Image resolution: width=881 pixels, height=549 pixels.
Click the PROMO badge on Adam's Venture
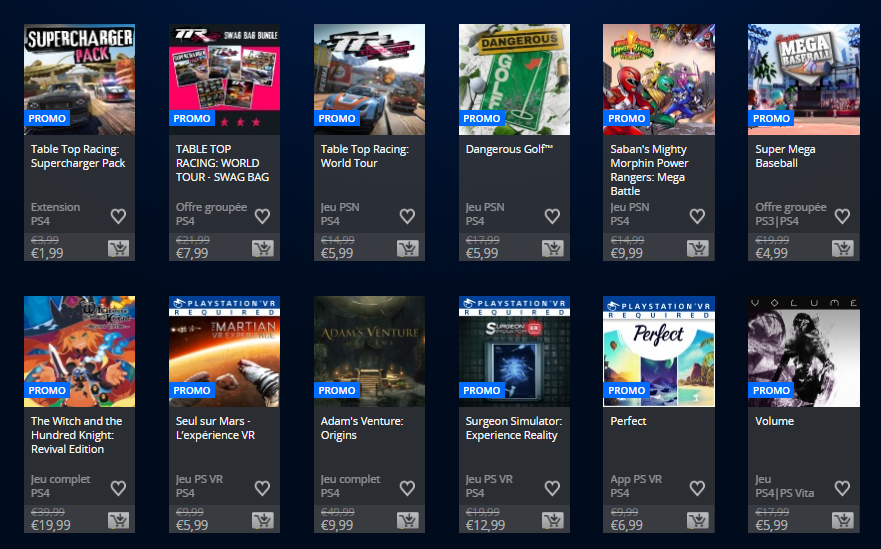click(x=337, y=390)
